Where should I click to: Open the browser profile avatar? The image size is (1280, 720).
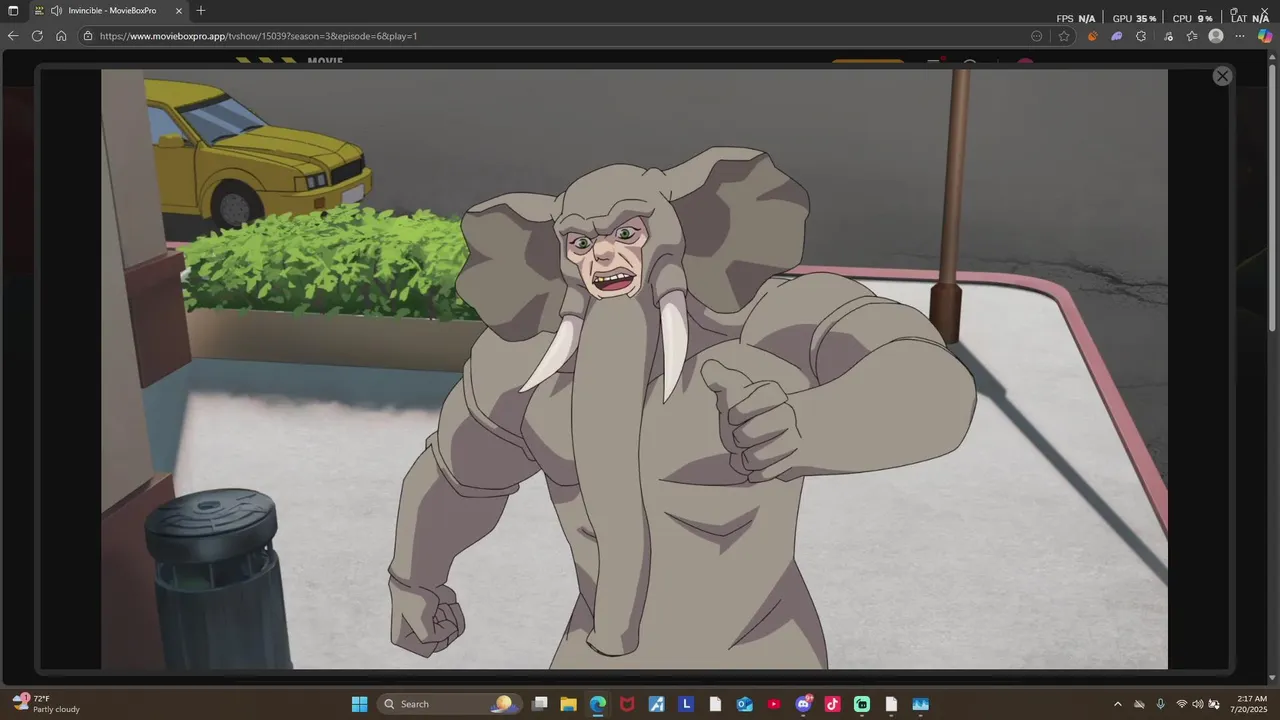click(x=1216, y=36)
